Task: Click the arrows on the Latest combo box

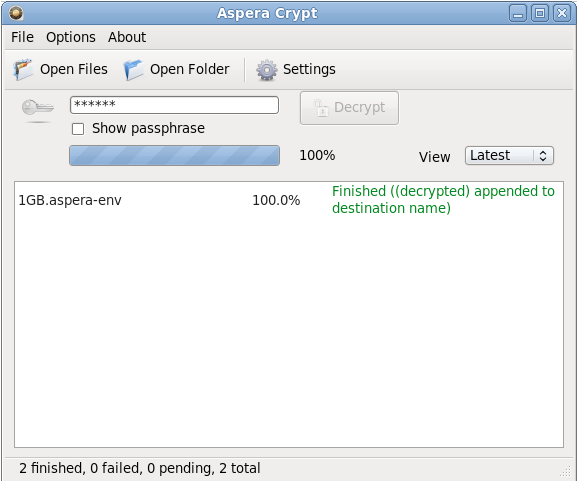Action: tap(543, 156)
